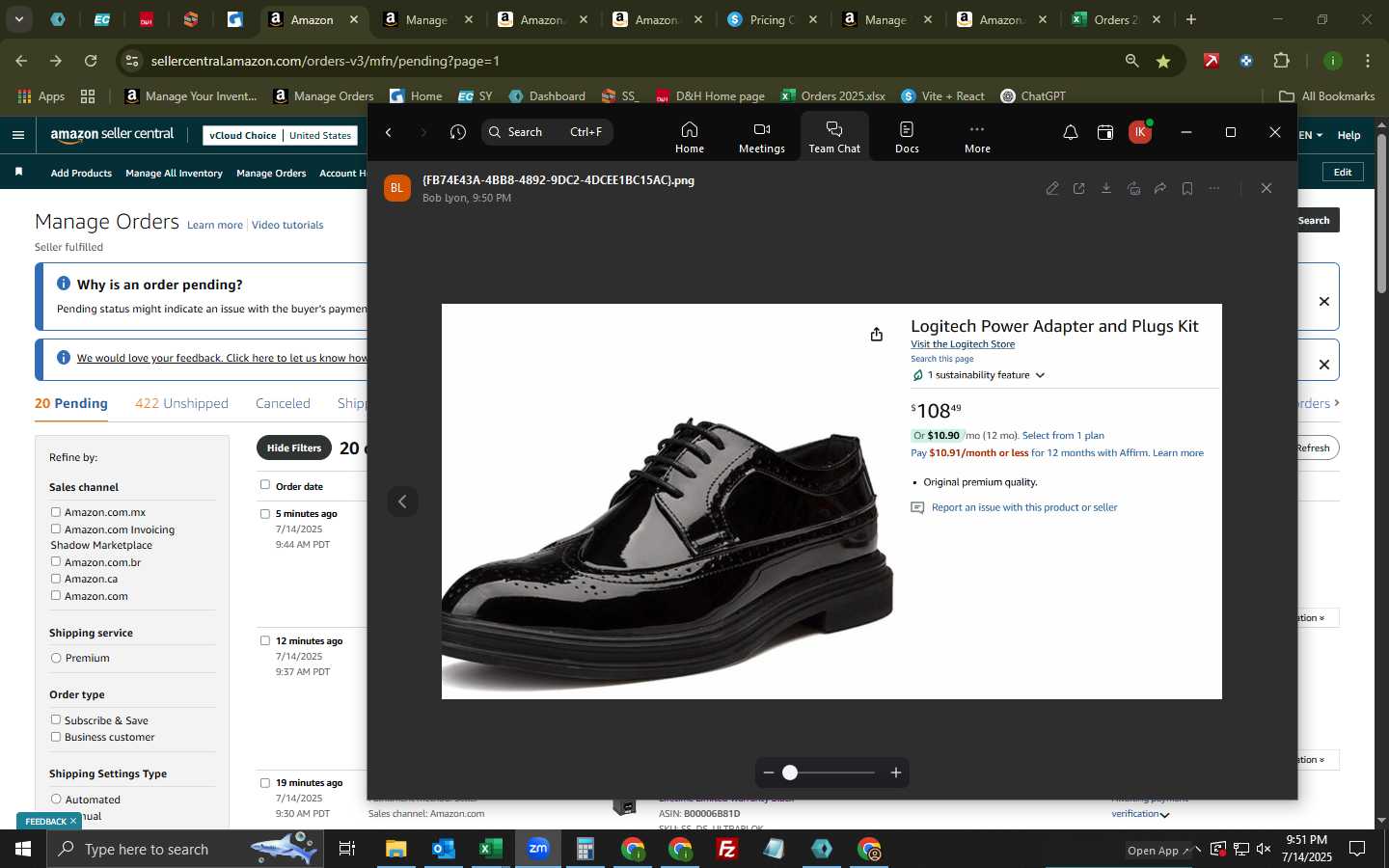The width and height of the screenshot is (1389, 868).
Task: Switch to 422 Unshipped tab
Action: point(181,403)
